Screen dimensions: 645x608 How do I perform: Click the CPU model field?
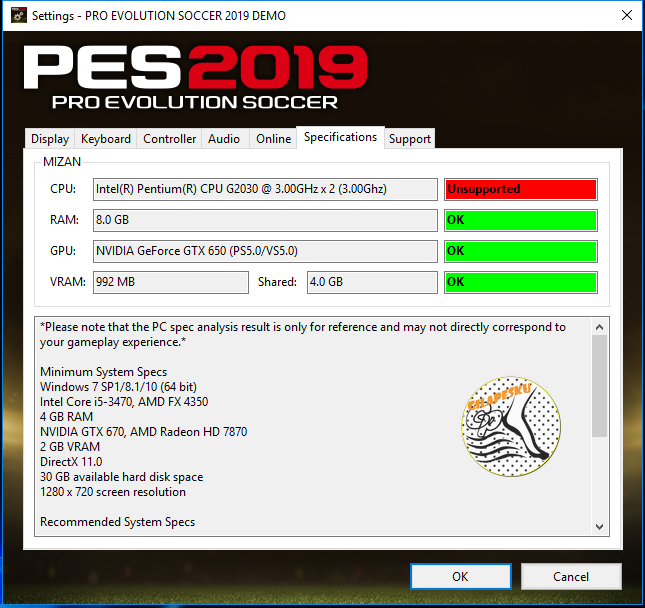(x=265, y=189)
